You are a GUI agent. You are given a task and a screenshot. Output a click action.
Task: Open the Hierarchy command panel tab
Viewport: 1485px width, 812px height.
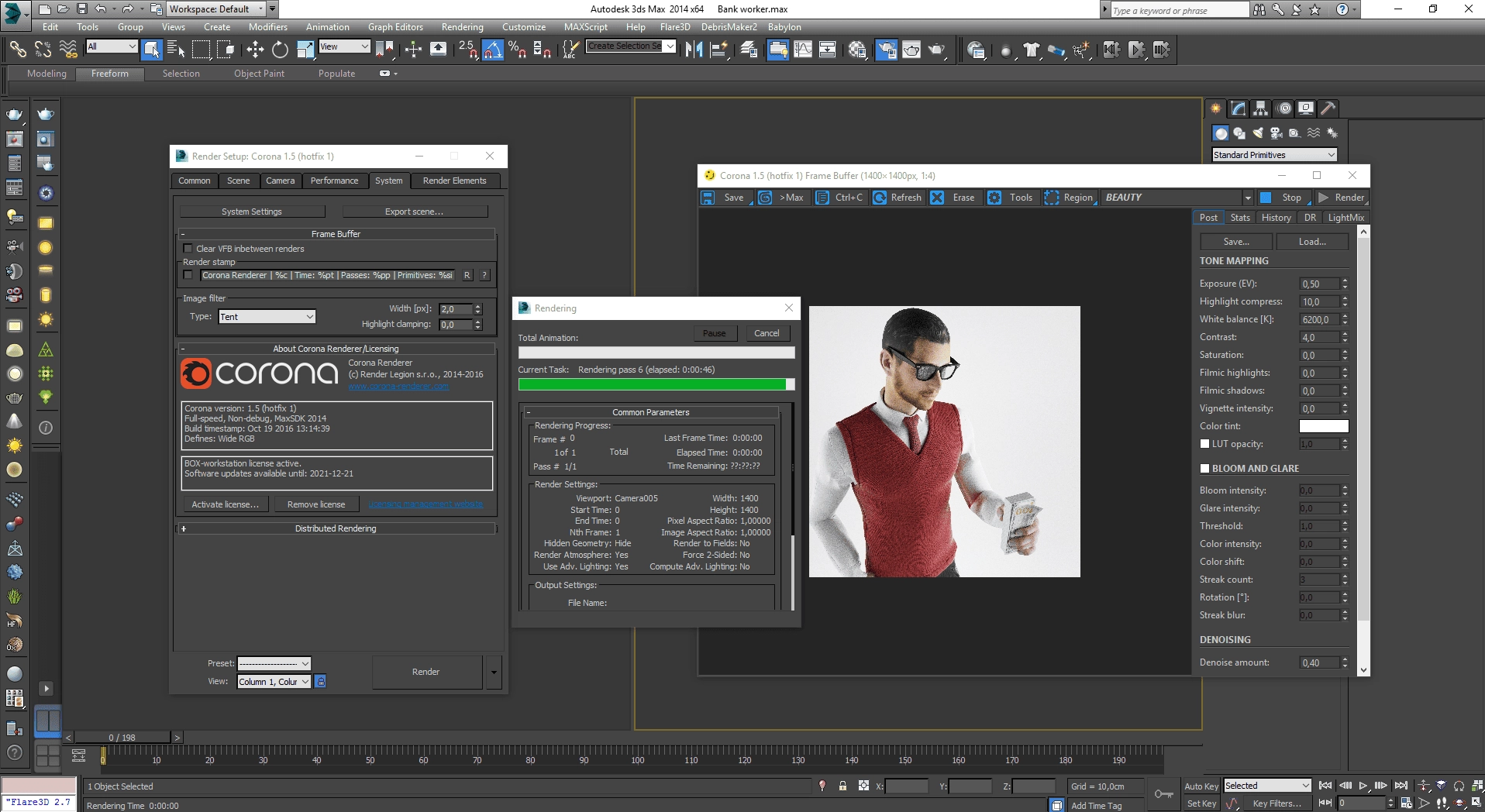click(x=1261, y=108)
